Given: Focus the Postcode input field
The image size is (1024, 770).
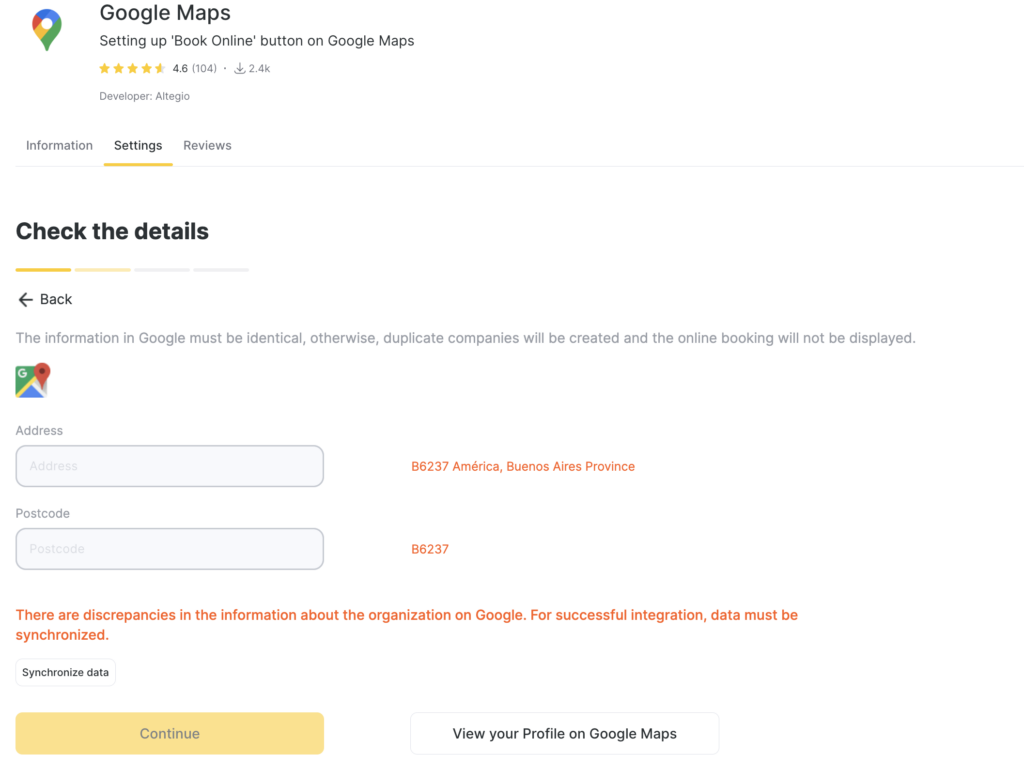Looking at the screenshot, I should [x=170, y=549].
